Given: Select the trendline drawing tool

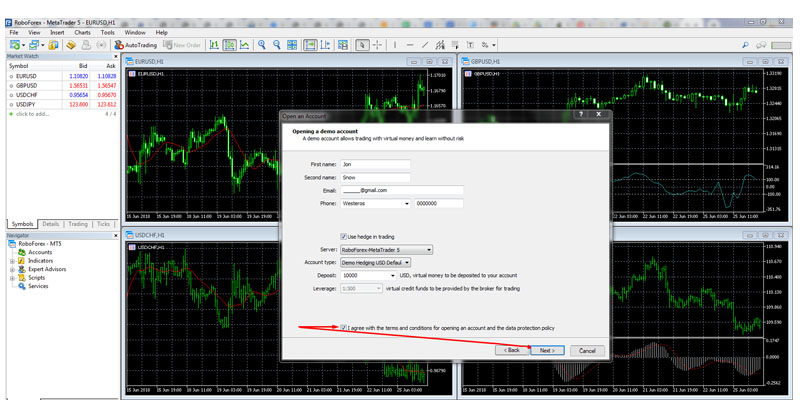Looking at the screenshot, I should tap(425, 45).
